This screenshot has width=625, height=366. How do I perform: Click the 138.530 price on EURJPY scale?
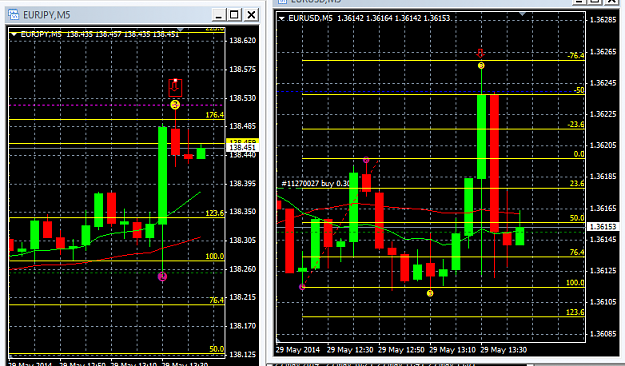click(242, 98)
